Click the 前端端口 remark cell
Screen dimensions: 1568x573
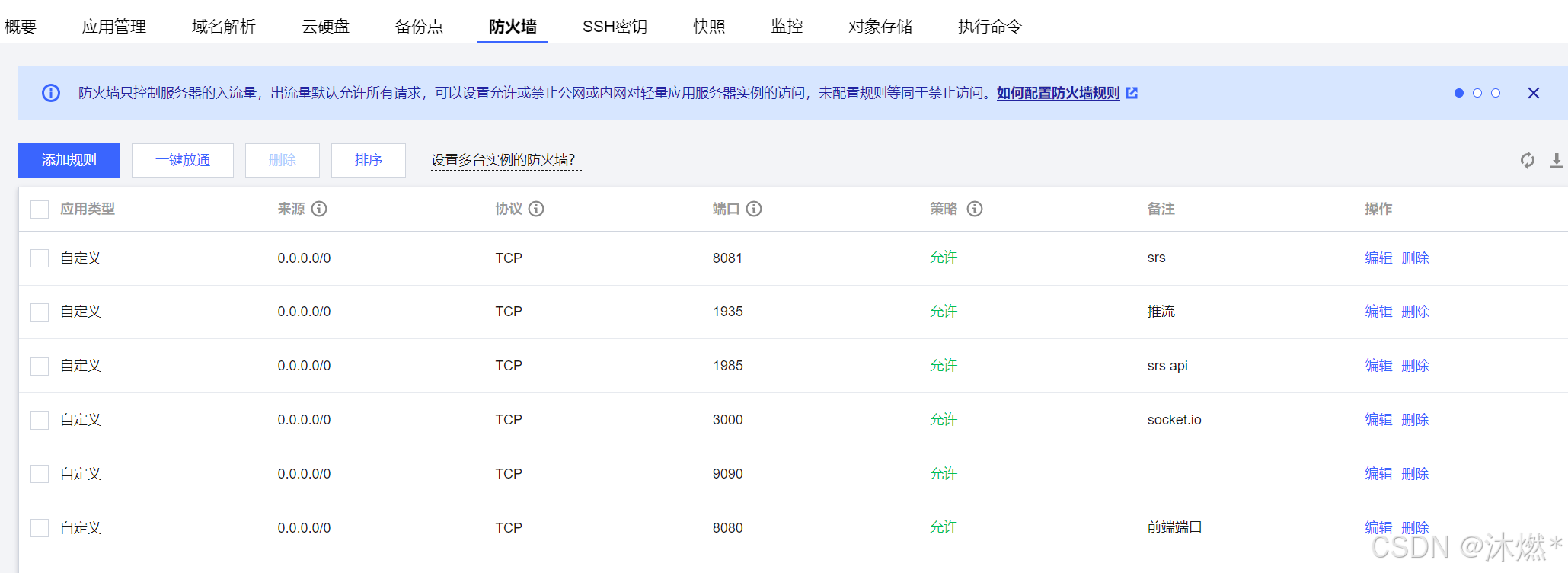click(x=1174, y=527)
